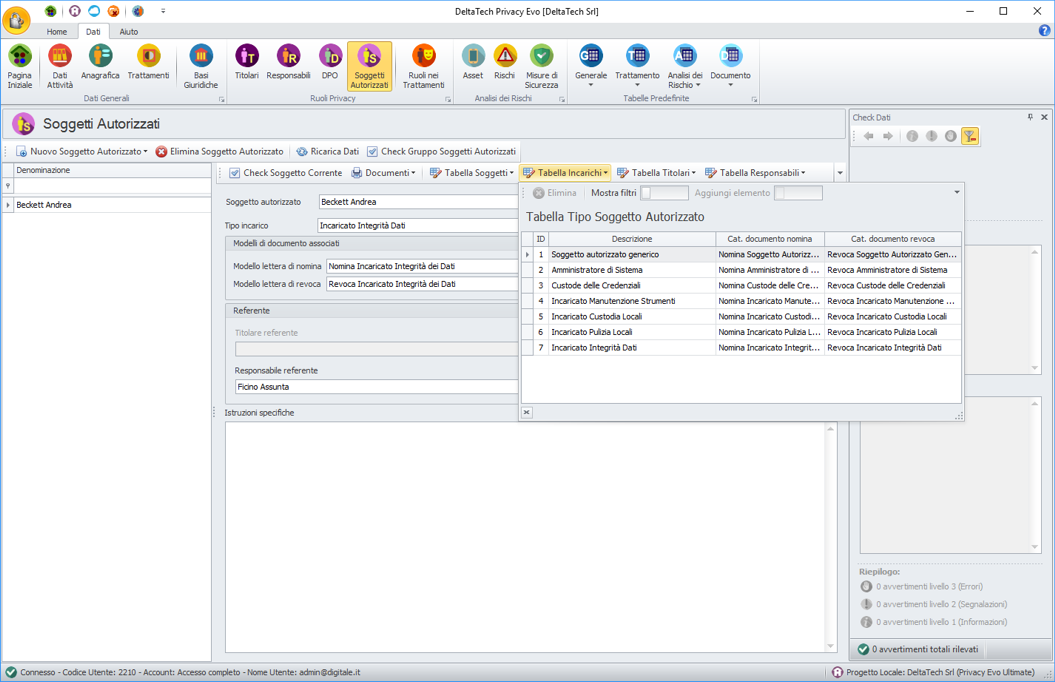
Task: Select Incaricato Integrità Dati table row
Action: pyautogui.click(x=741, y=348)
